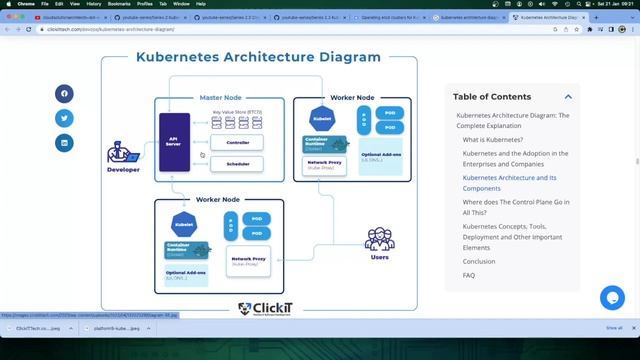
Task: Open the Chrome application menu
Action: pos(26,4)
